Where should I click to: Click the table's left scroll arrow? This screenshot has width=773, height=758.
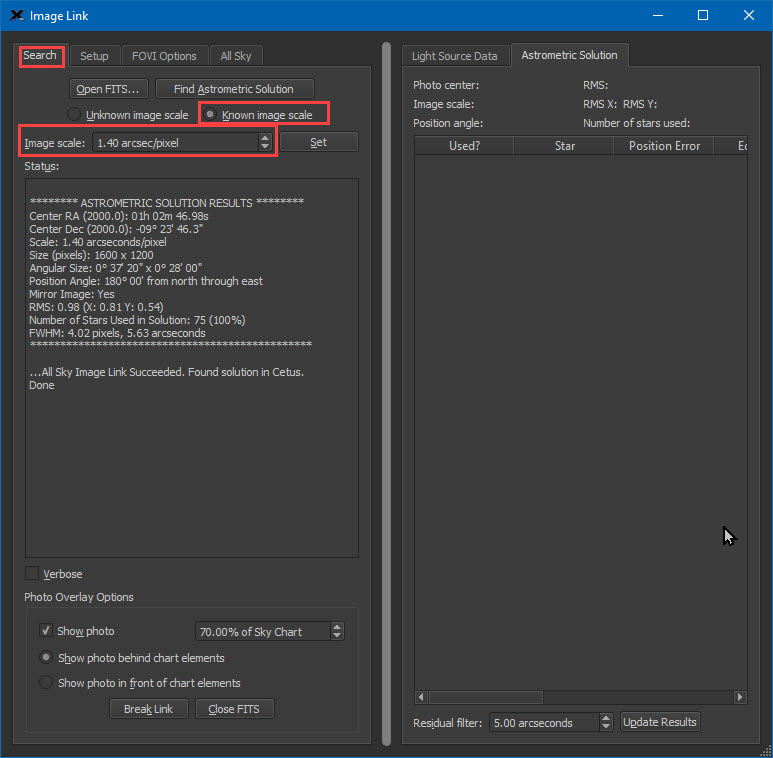point(421,697)
